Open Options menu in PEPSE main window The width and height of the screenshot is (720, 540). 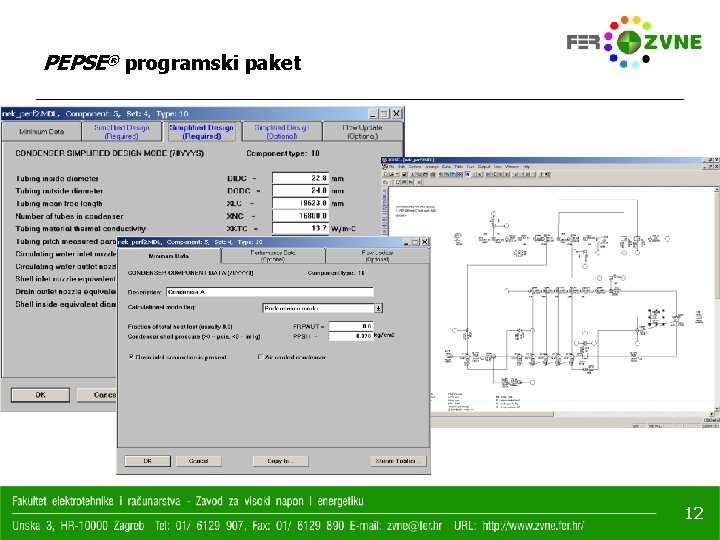pyautogui.click(x=415, y=167)
